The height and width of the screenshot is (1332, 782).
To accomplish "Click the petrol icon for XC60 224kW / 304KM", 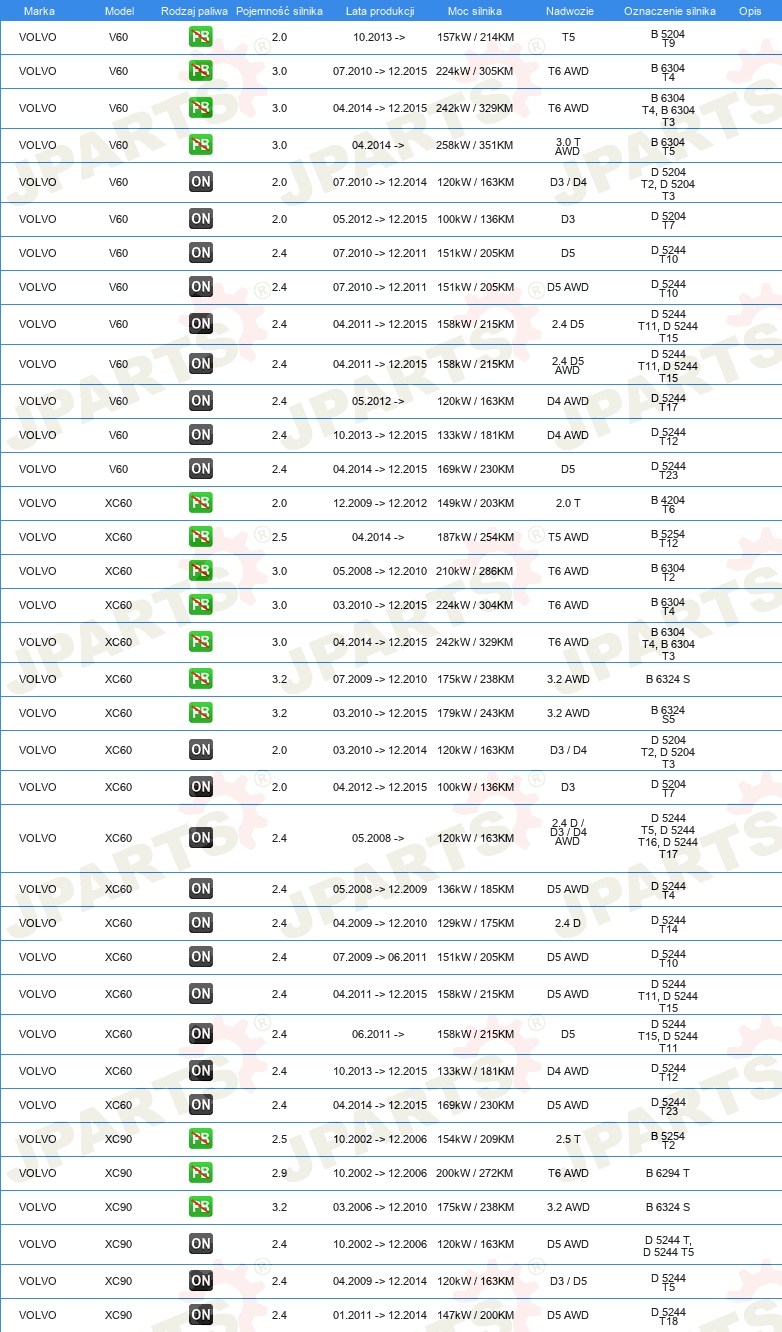I will point(201,605).
